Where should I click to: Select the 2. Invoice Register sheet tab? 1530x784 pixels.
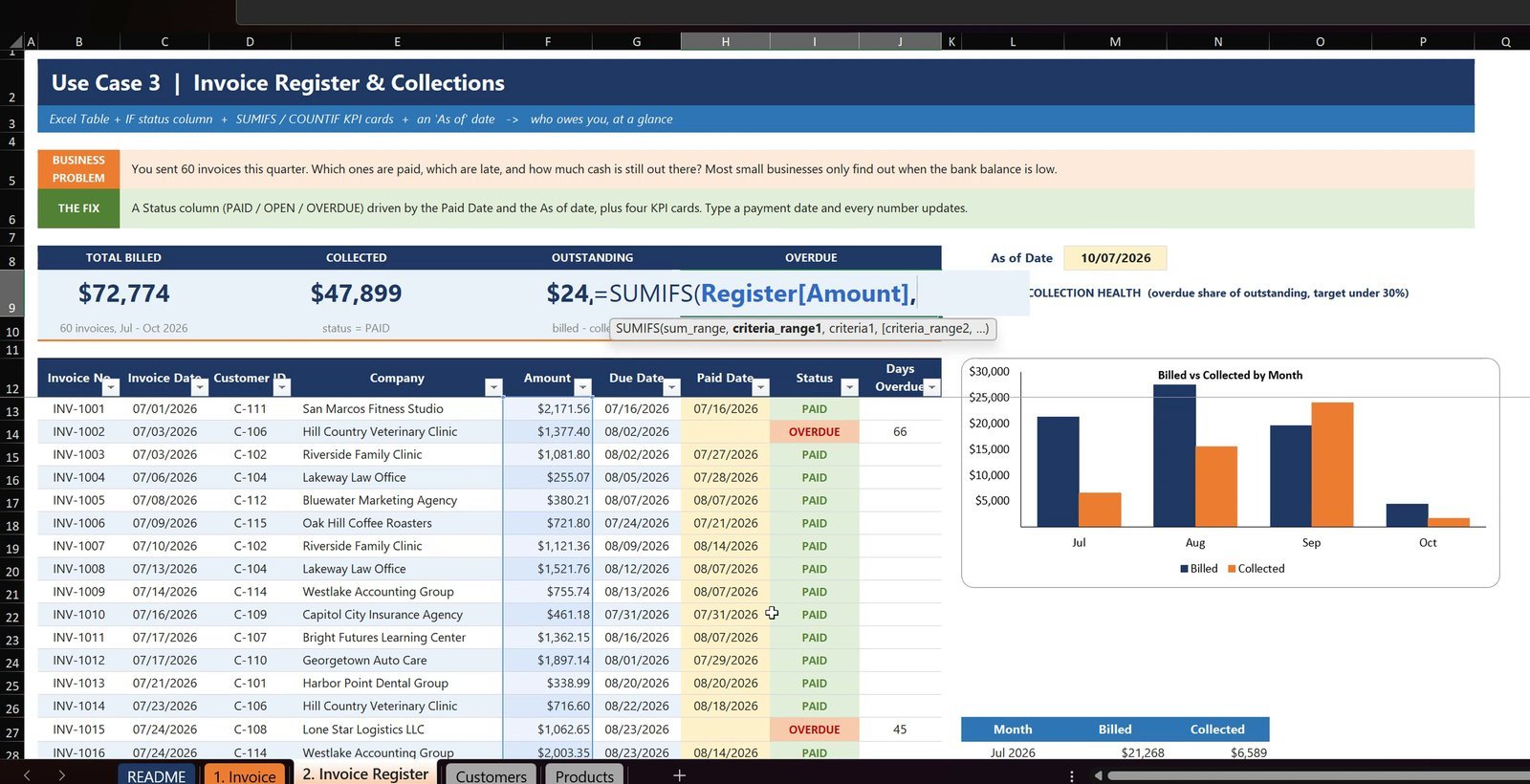[365, 773]
